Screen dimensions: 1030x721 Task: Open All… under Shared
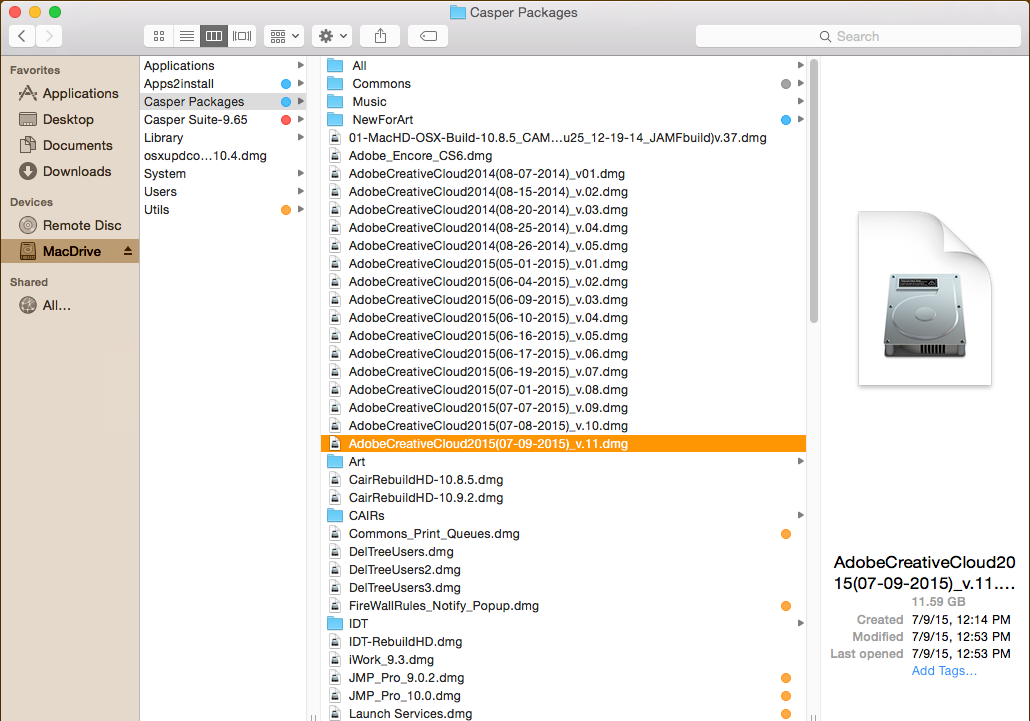click(x=45, y=305)
